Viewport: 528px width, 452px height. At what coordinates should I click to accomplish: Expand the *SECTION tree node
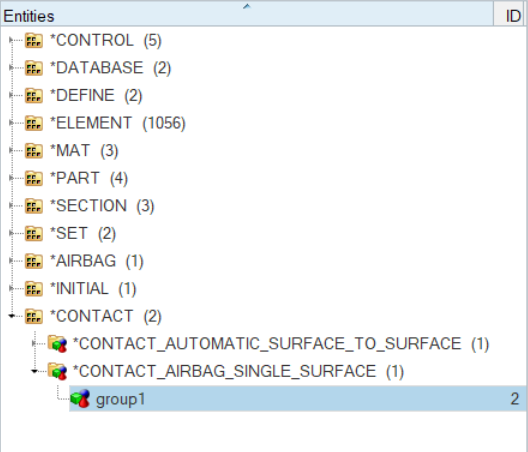pos(11,206)
